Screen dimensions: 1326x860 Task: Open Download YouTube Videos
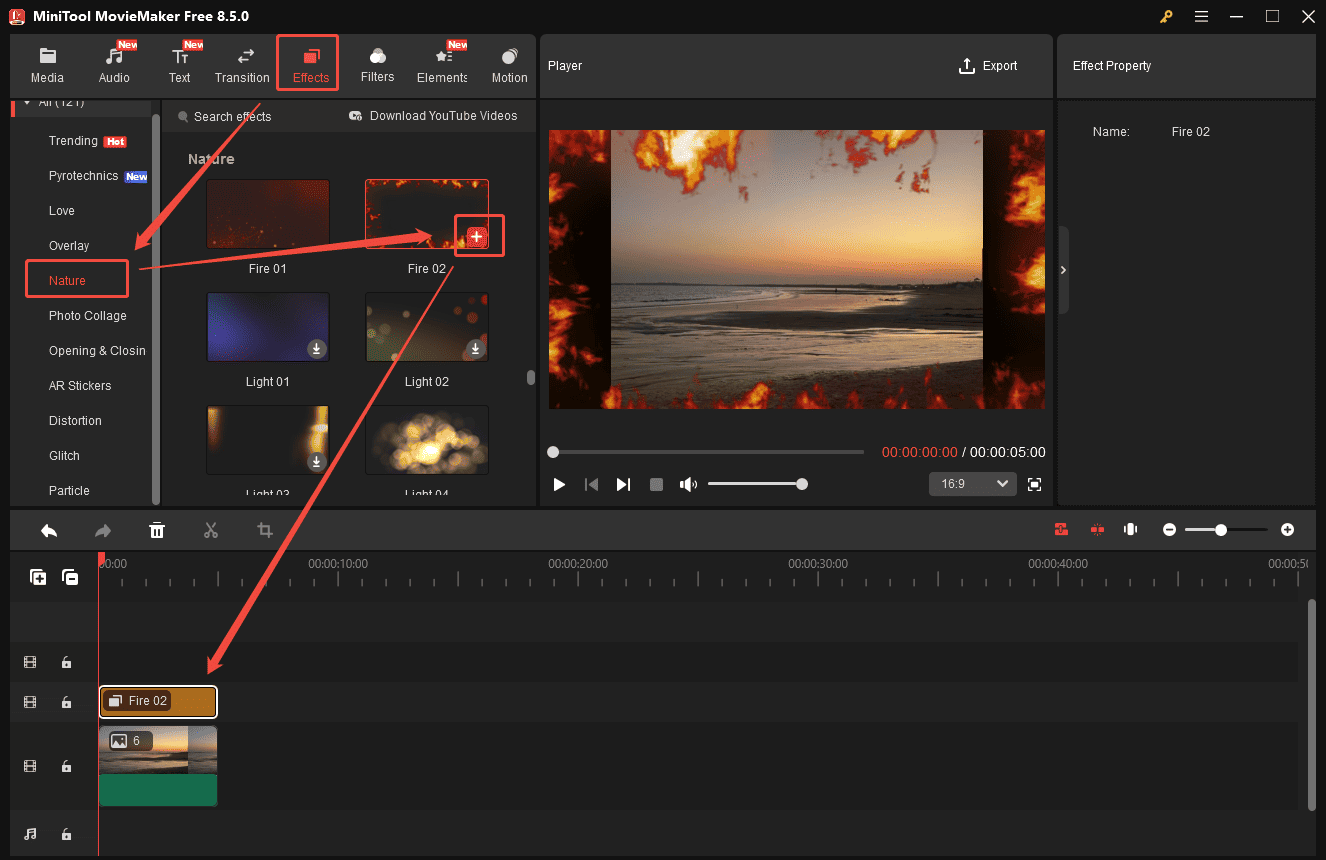coord(433,116)
